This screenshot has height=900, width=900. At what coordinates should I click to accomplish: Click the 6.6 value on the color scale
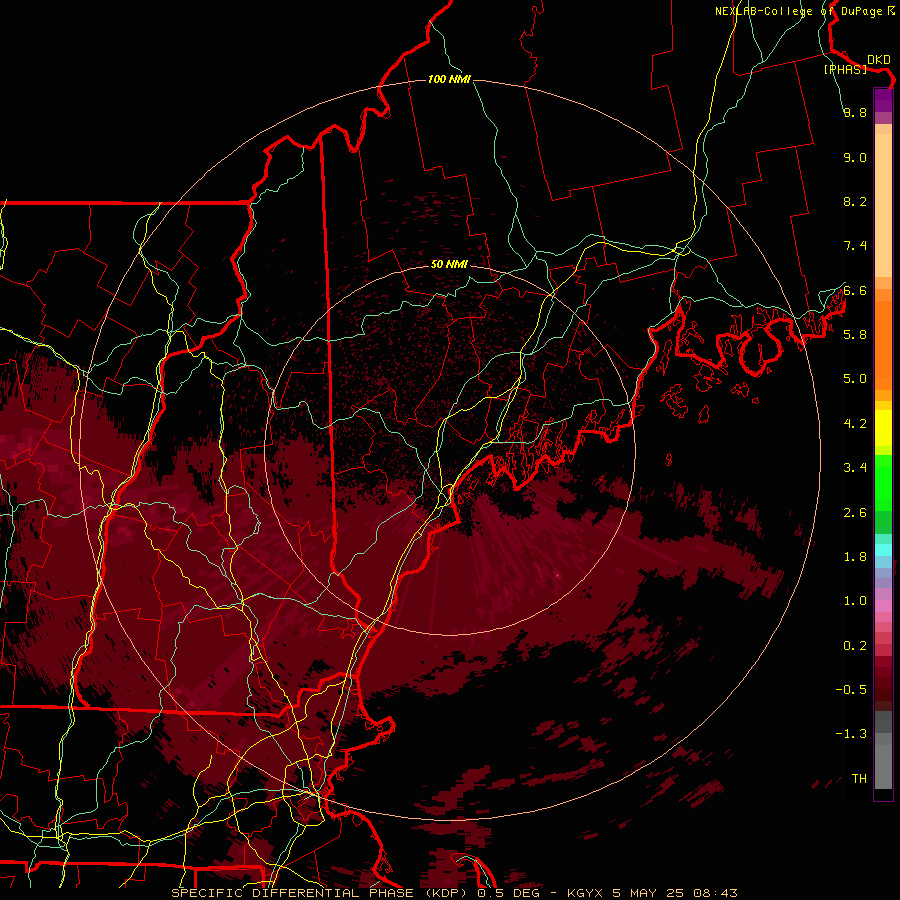(855, 290)
